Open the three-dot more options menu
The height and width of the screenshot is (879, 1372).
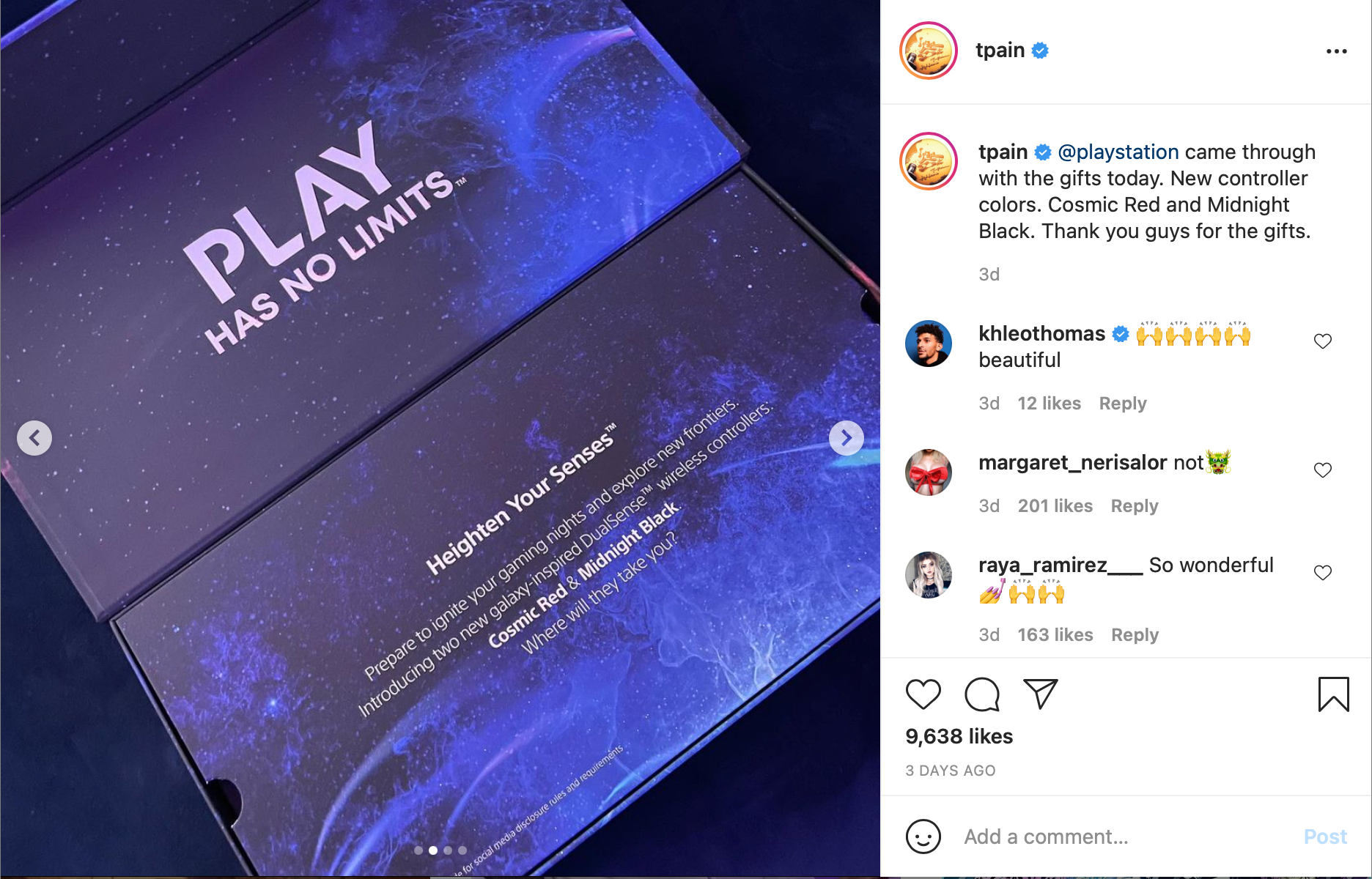1336,51
